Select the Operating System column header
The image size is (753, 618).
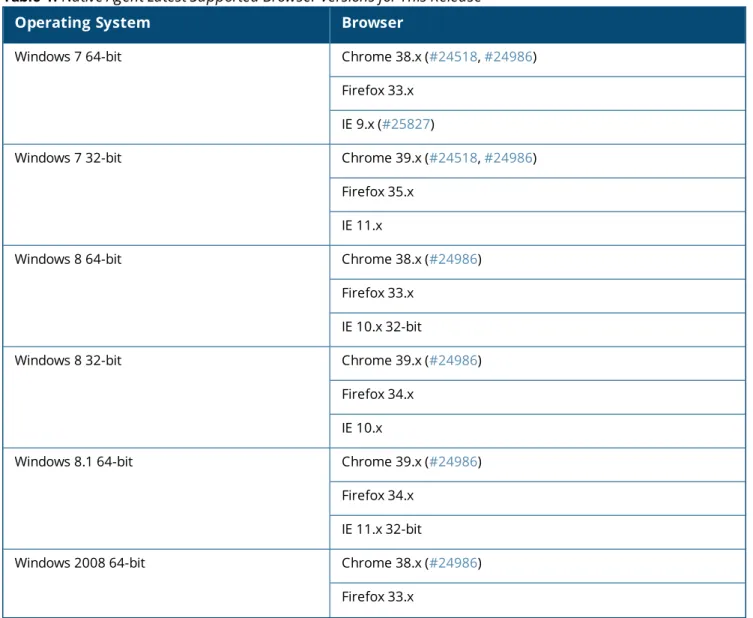(x=166, y=24)
